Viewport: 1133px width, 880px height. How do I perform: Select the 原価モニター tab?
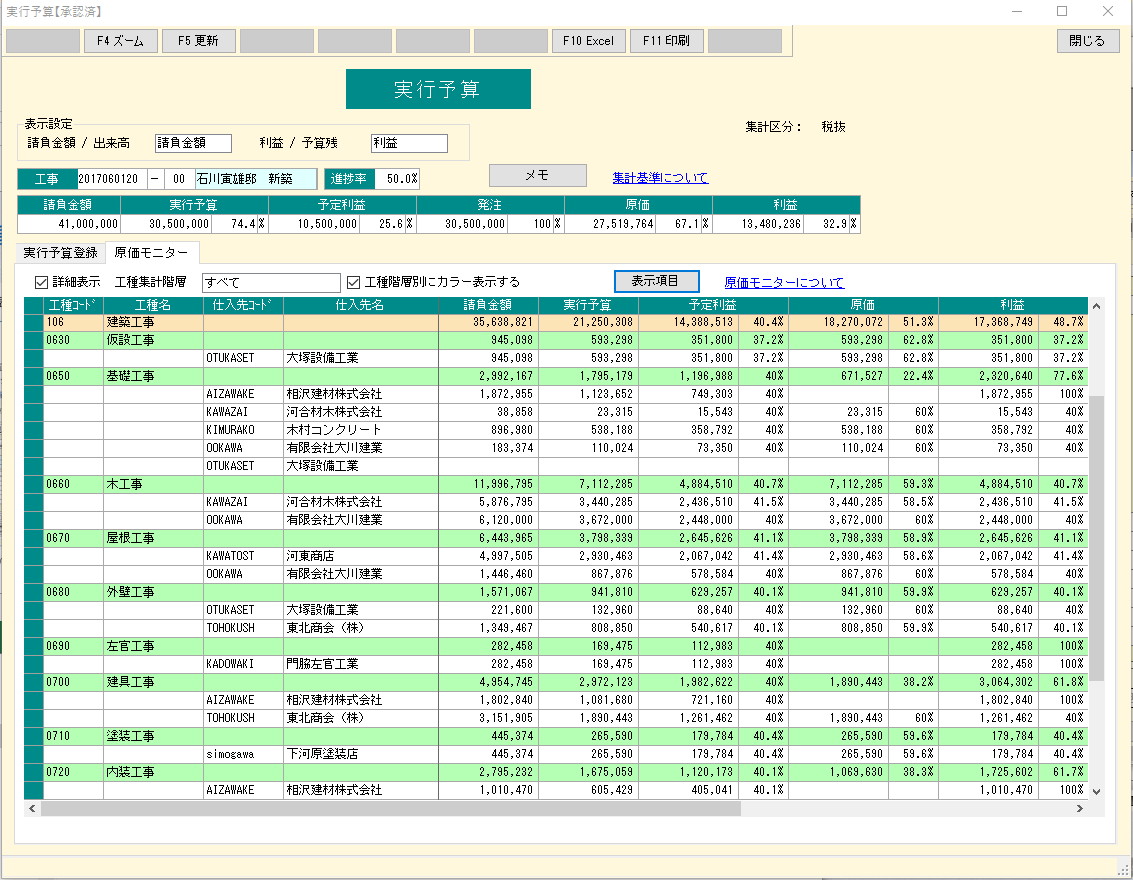tap(152, 253)
